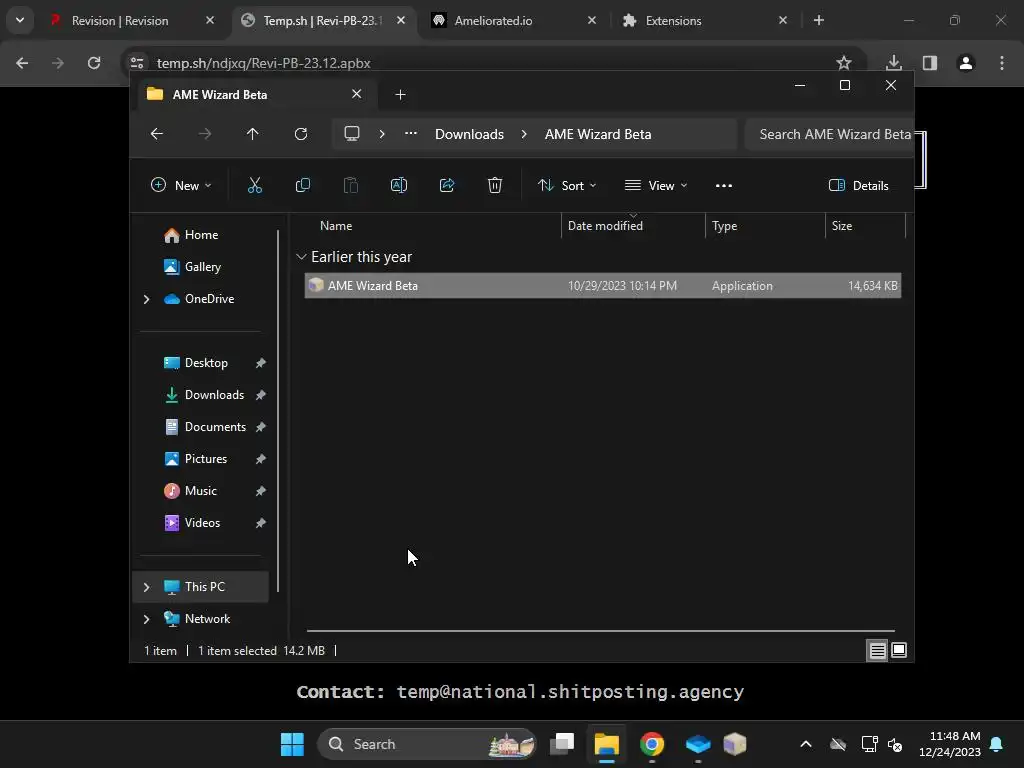The width and height of the screenshot is (1024, 768).
Task: Open Task View from taskbar
Action: (562, 744)
